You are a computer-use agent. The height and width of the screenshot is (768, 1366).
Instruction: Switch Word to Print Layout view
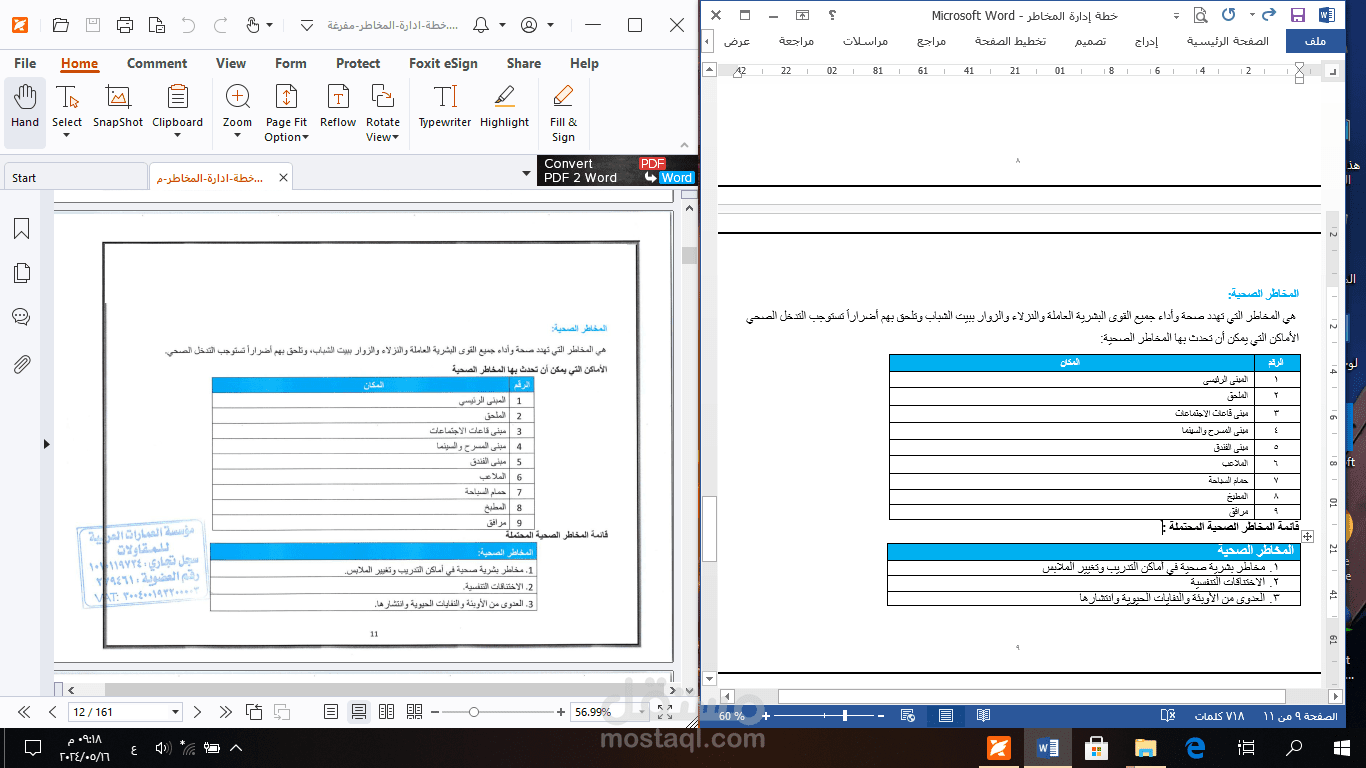coord(944,714)
